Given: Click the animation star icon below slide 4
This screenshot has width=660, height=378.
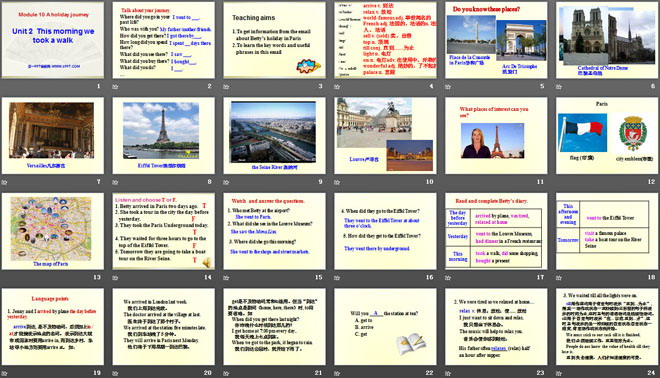Looking at the screenshot, I should pyautogui.click(x=337, y=87).
